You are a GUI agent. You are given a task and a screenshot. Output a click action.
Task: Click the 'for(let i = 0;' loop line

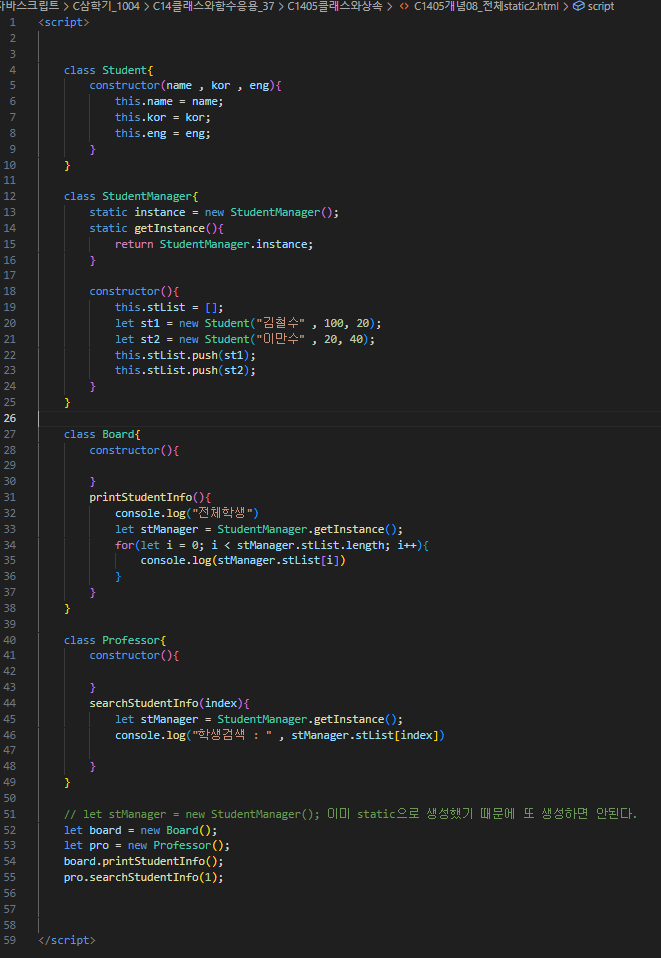(x=272, y=545)
